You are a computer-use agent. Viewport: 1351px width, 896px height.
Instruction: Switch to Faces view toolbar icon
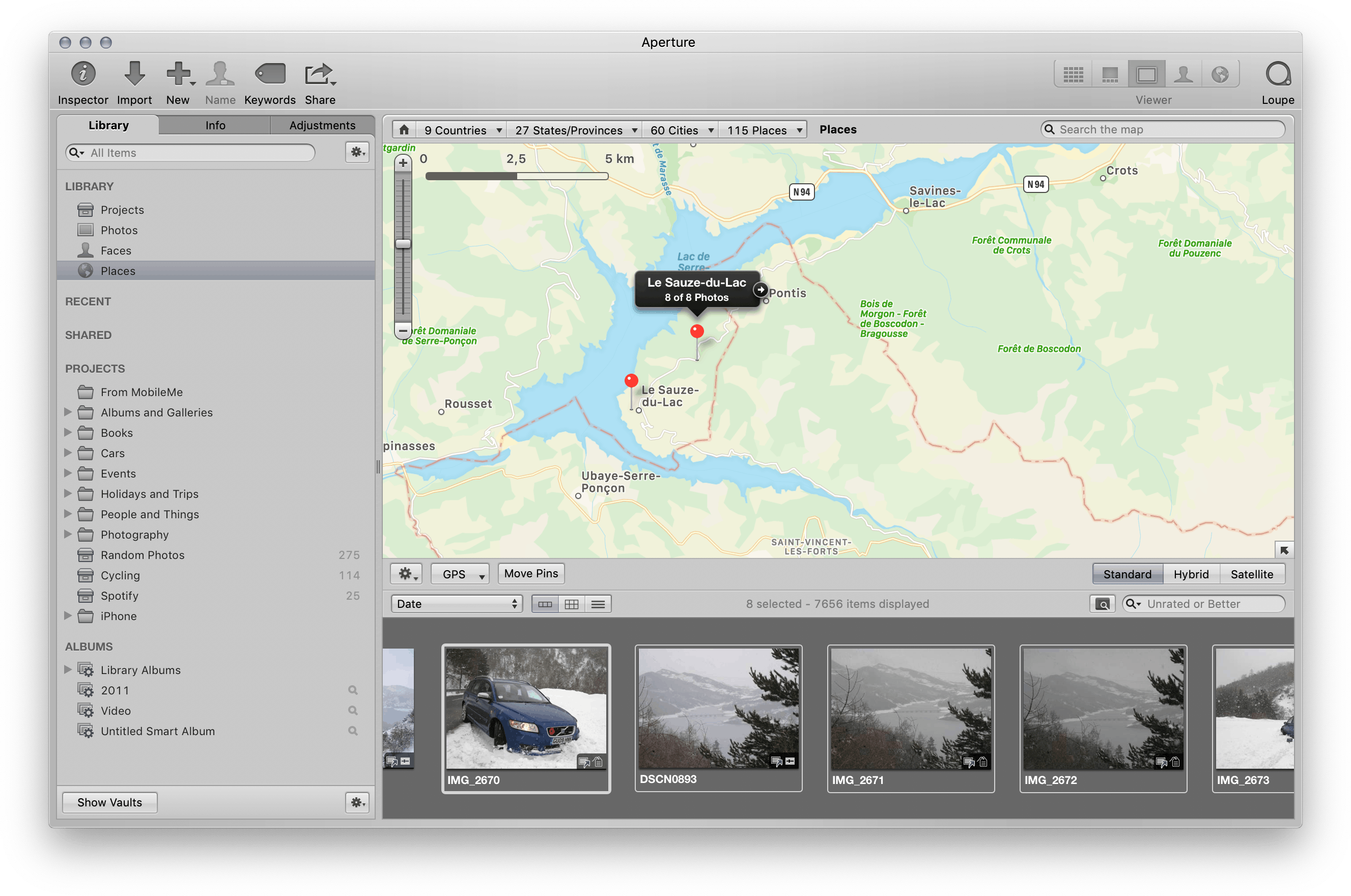tap(1183, 74)
